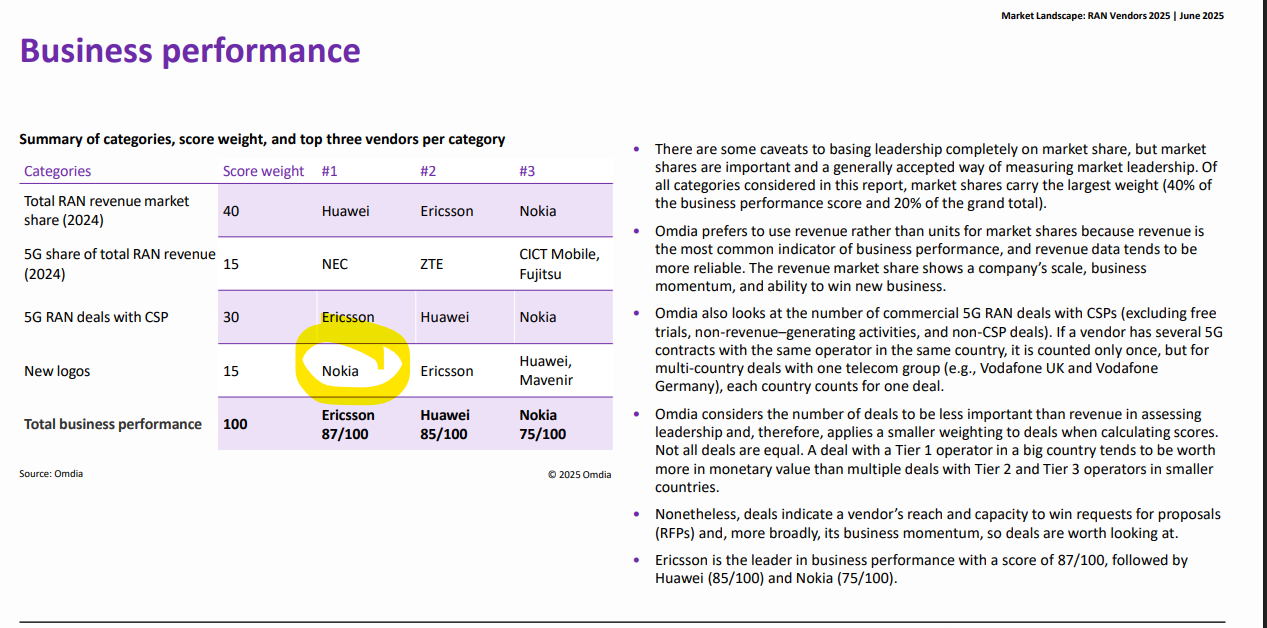This screenshot has height=628, width=1267.
Task: Click the highlighted 'Nokia' in New logos row
Action: click(x=340, y=371)
